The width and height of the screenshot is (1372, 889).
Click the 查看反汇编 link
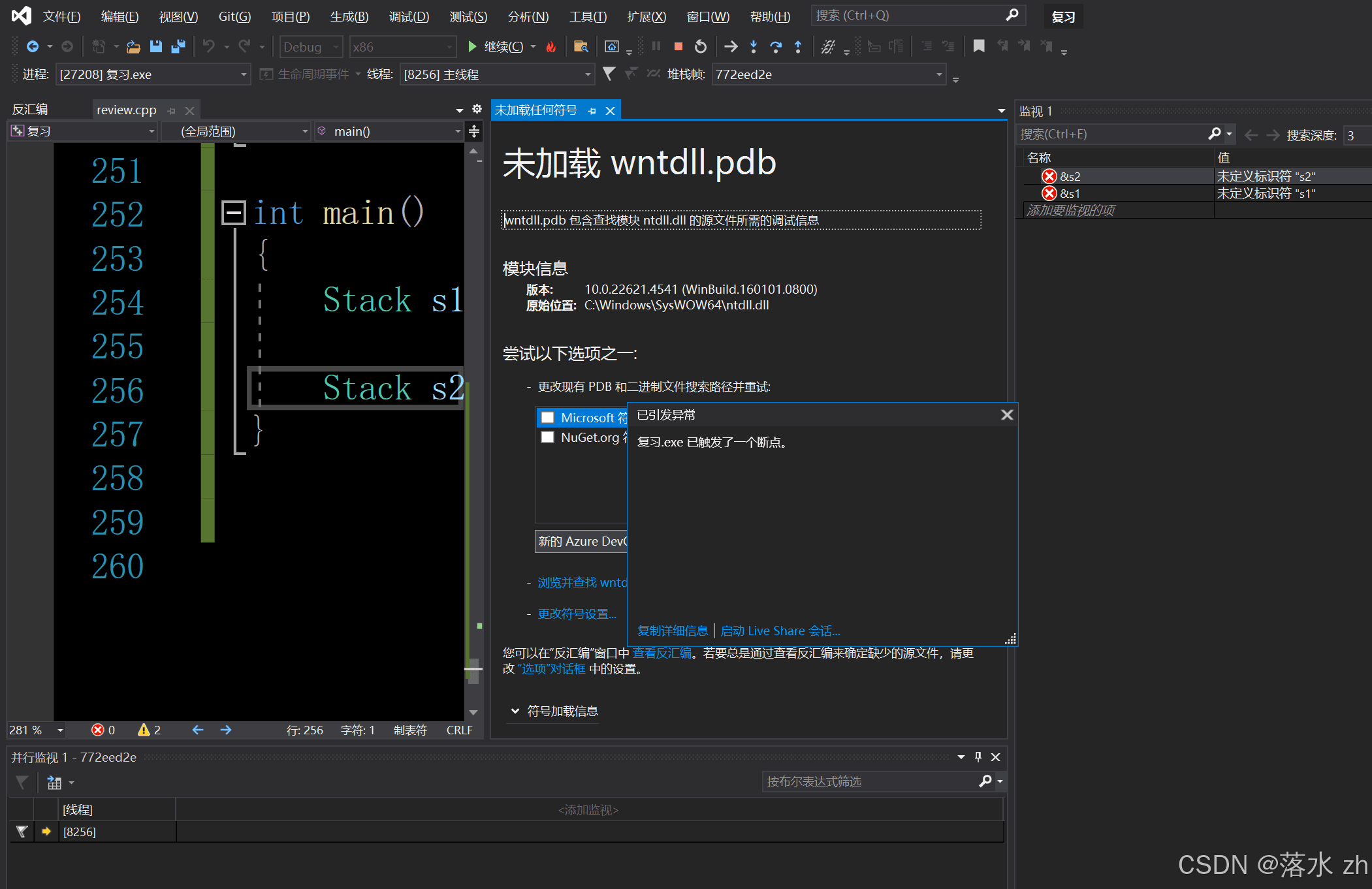pos(662,653)
